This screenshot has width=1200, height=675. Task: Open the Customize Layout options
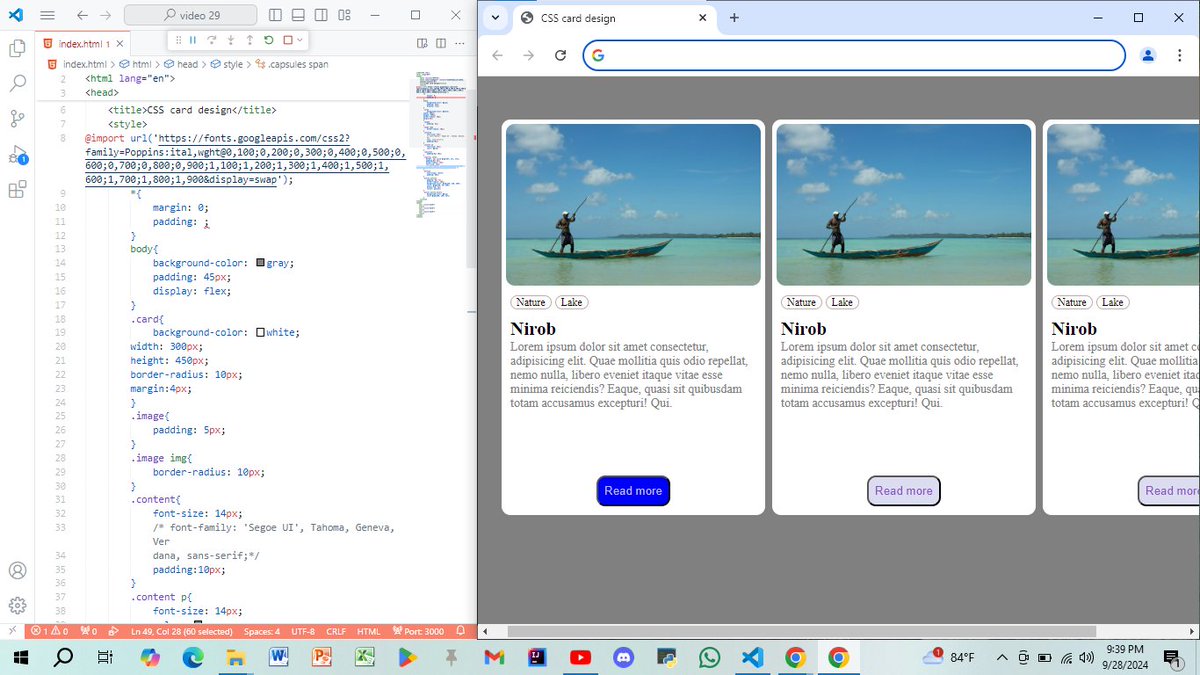tap(345, 15)
